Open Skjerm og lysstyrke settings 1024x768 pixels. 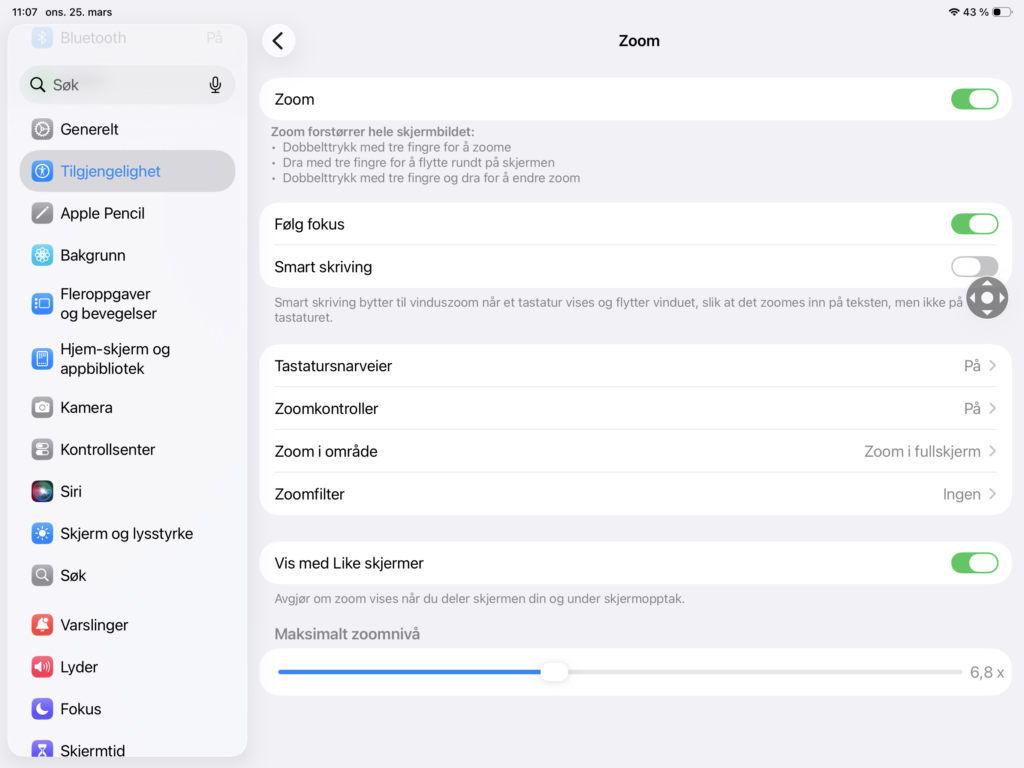coord(127,534)
